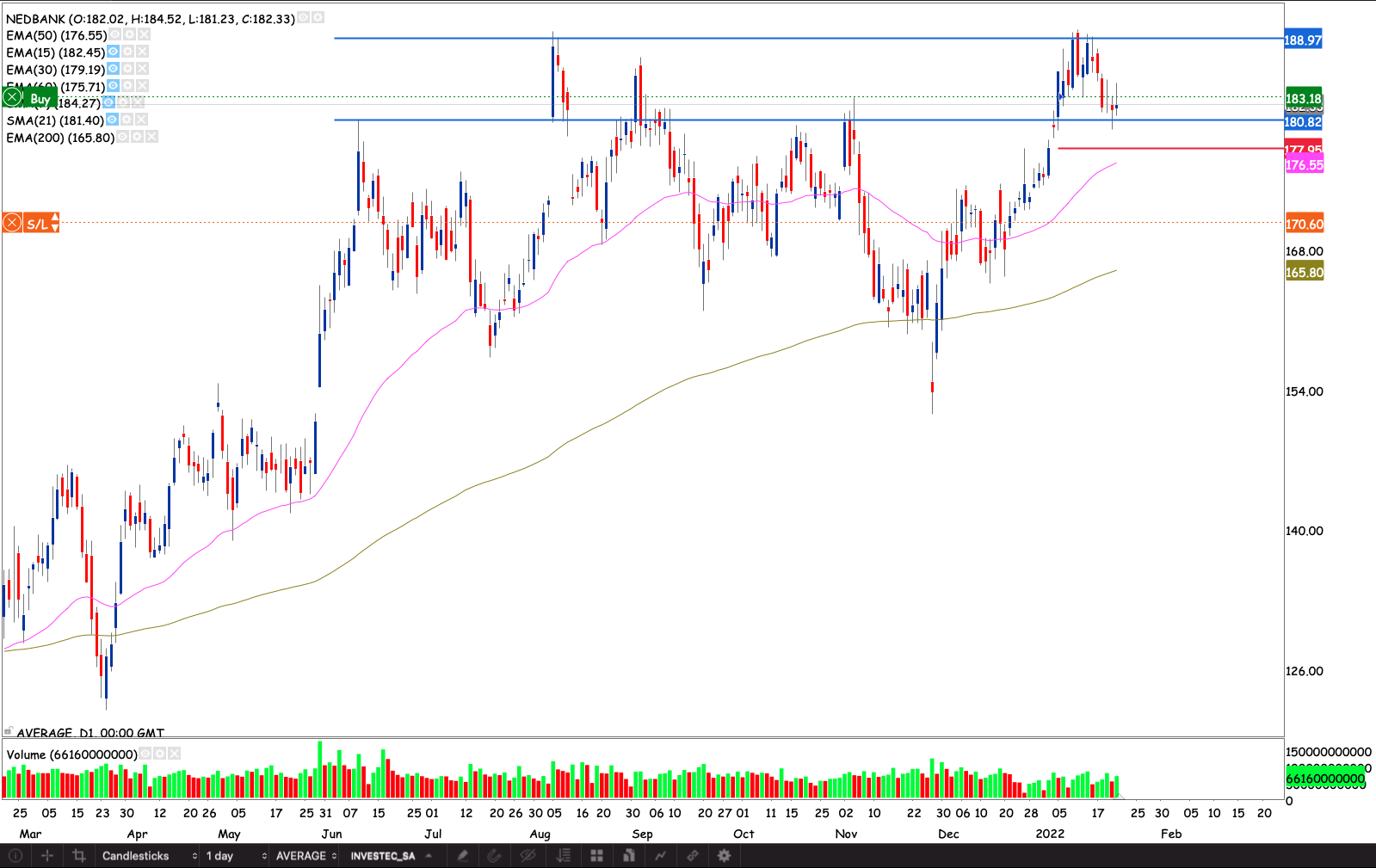Image resolution: width=1376 pixels, height=868 pixels.
Task: Remove the EMA(200) indicator
Action: pyautogui.click(x=151, y=138)
